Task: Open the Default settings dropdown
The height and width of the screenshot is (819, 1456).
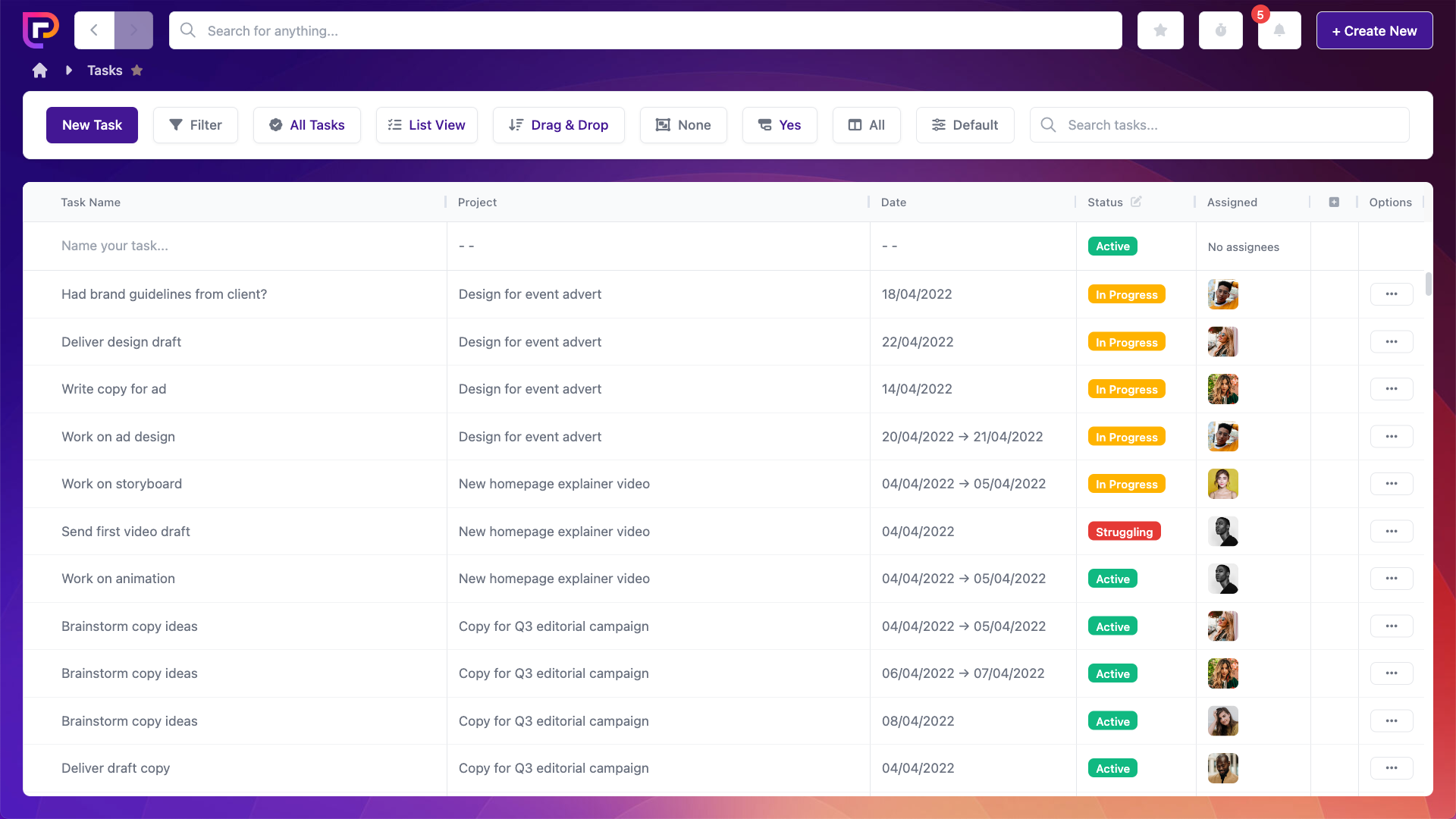Action: (x=965, y=125)
